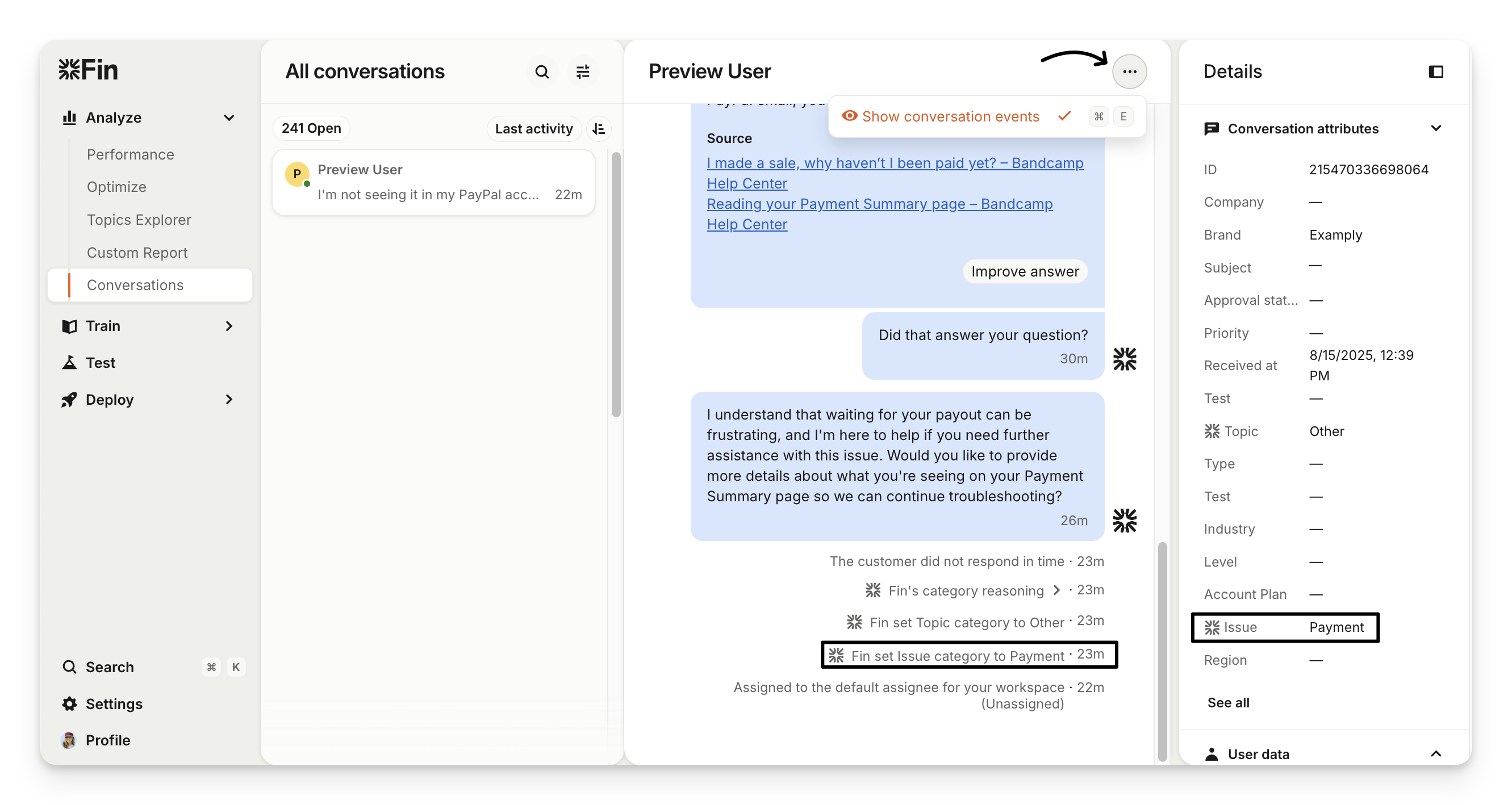
Task: Click the Fin logo
Action: (88, 70)
